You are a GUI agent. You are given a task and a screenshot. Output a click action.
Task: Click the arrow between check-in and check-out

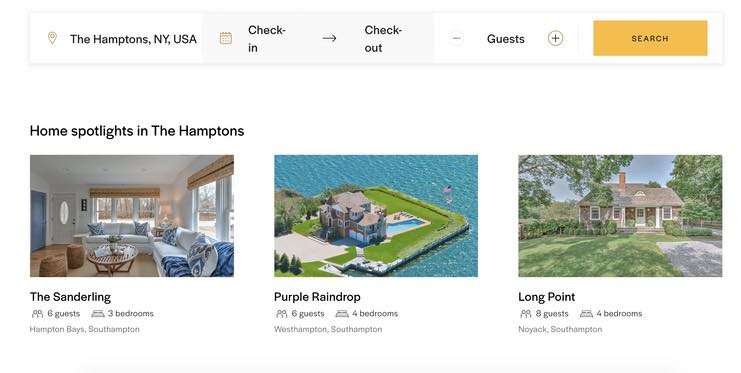(x=329, y=38)
